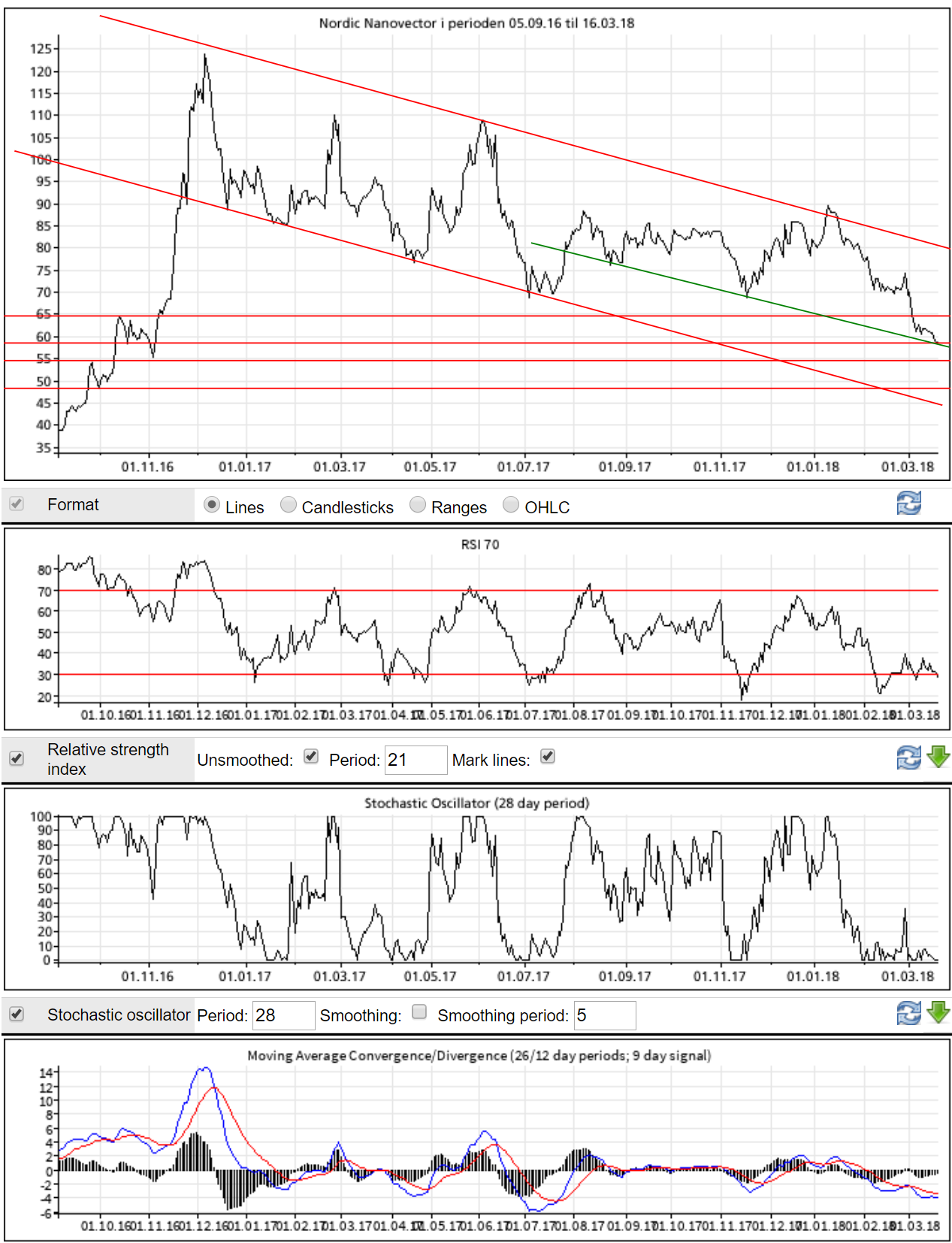Click the 'Mark lines:' label
The width and height of the screenshot is (952, 1243).
491,760
